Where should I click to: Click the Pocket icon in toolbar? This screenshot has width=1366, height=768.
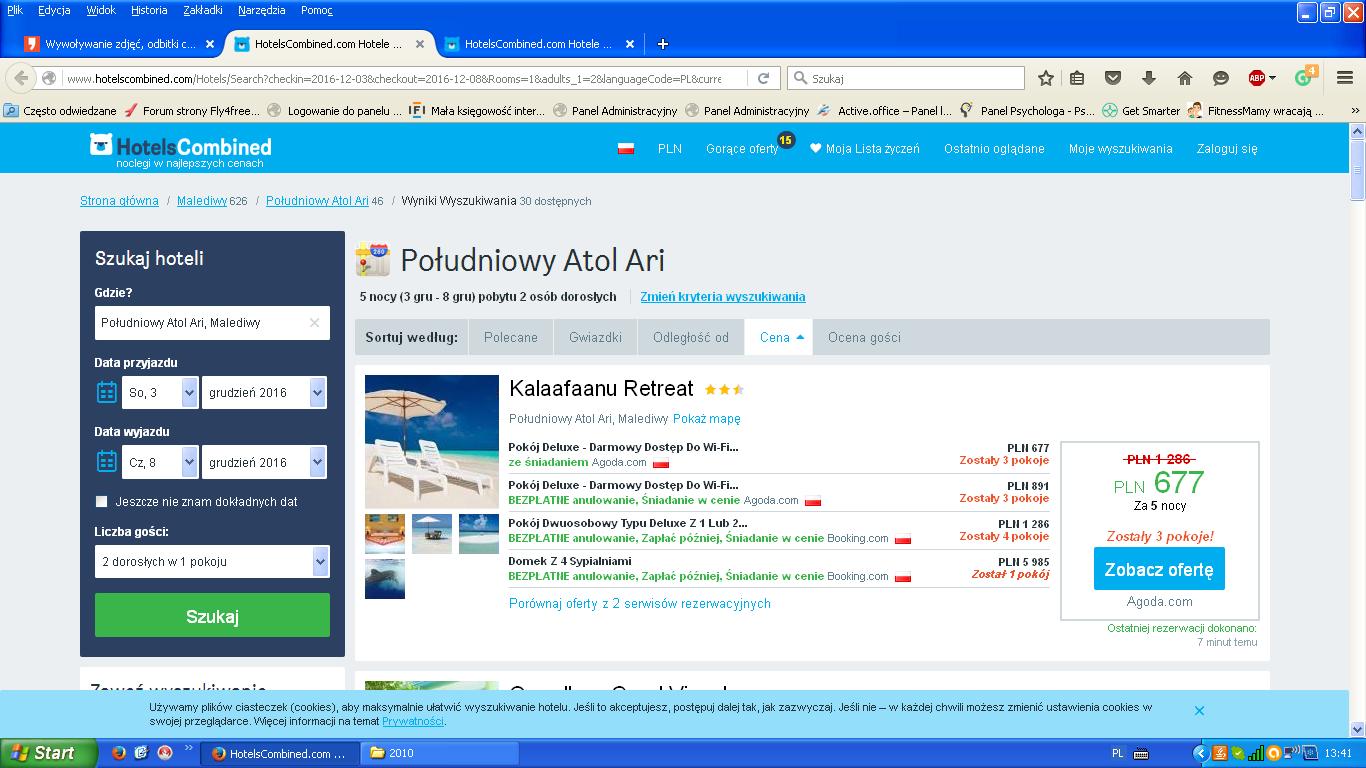point(1113,78)
